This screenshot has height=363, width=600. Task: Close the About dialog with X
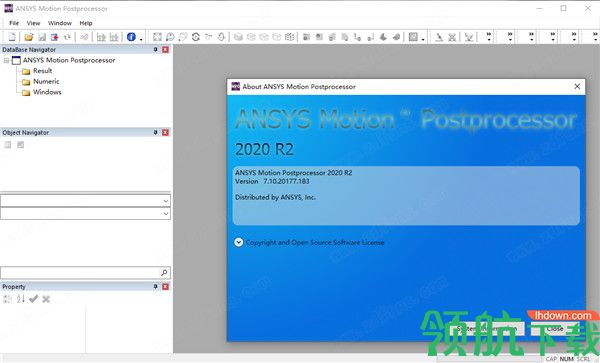tap(577, 86)
